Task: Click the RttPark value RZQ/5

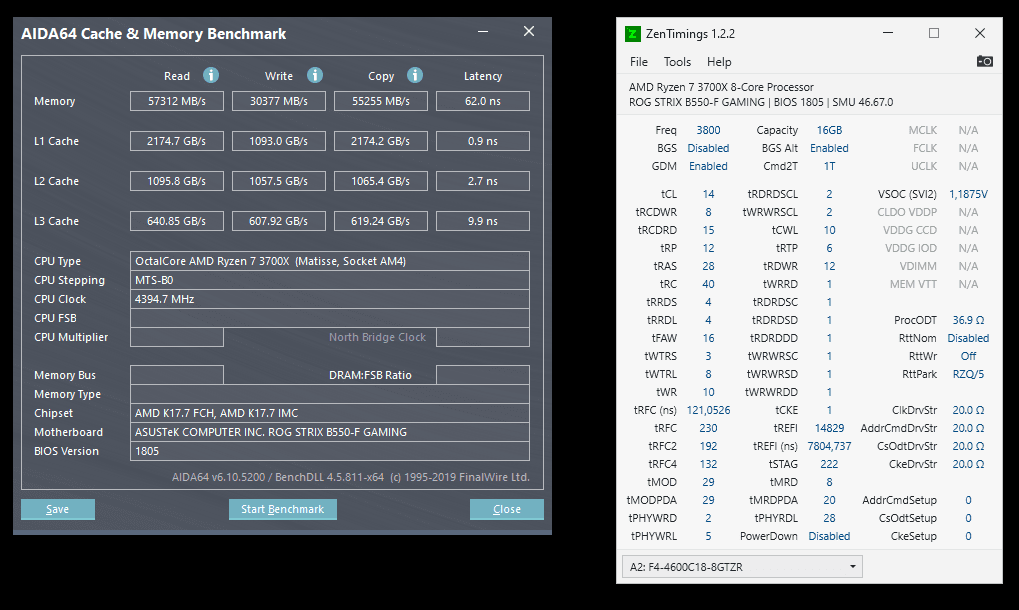Action: [x=968, y=374]
